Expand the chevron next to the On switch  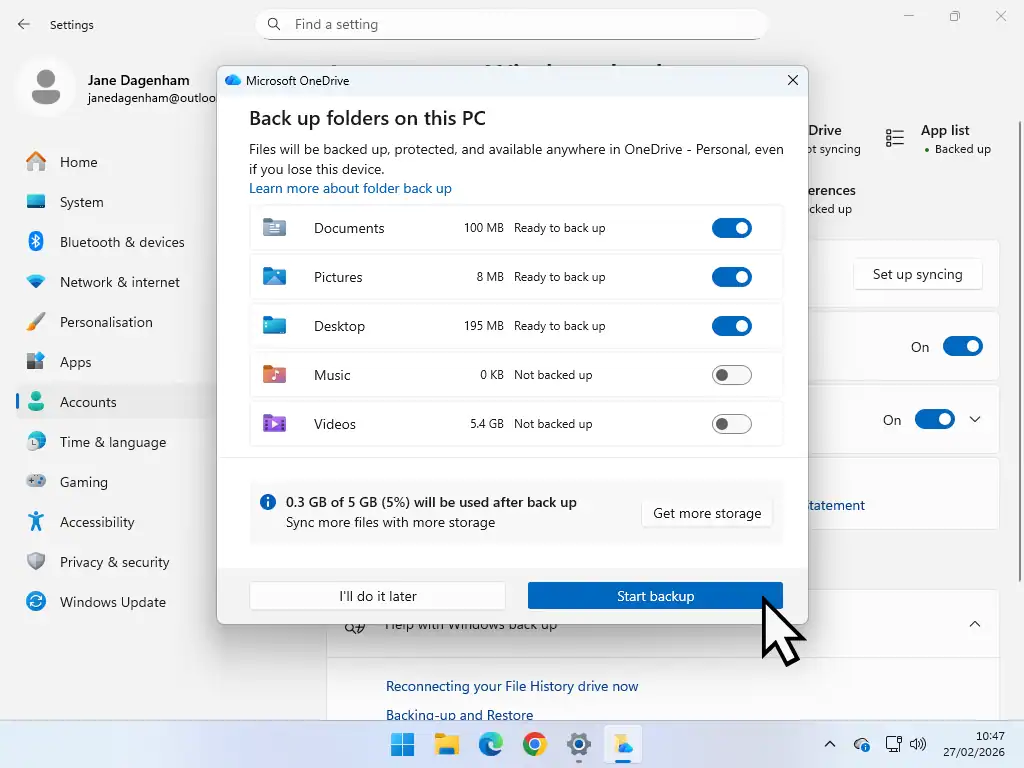(x=975, y=419)
